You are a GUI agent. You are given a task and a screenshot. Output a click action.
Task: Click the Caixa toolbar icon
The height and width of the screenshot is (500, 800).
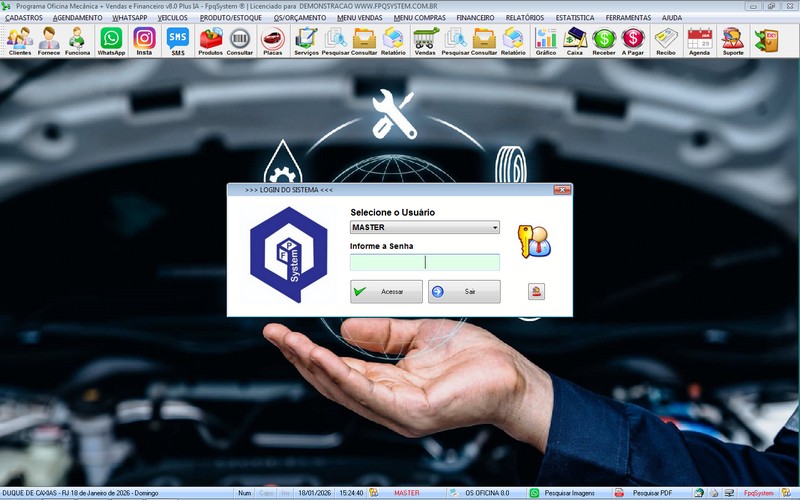pyautogui.click(x=575, y=40)
